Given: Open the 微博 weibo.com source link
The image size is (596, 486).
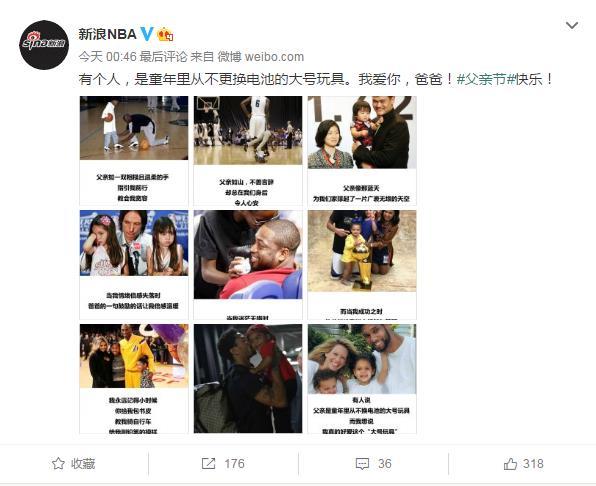Looking at the screenshot, I should click(x=261, y=57).
